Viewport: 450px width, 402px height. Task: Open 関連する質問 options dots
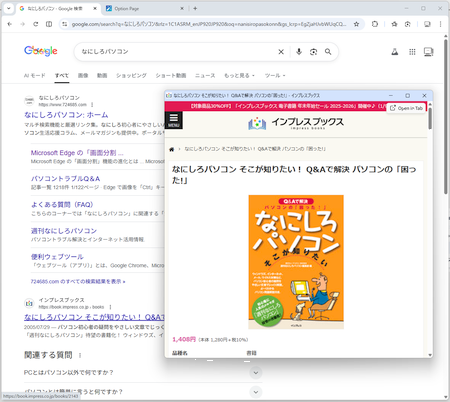(80, 355)
